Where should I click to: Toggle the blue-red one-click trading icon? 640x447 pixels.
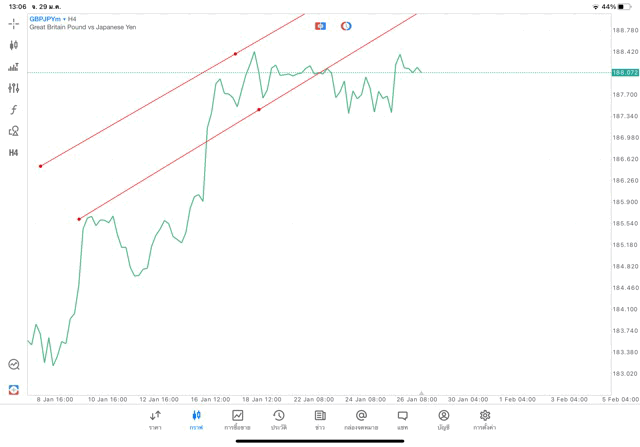pyautogui.click(x=320, y=26)
